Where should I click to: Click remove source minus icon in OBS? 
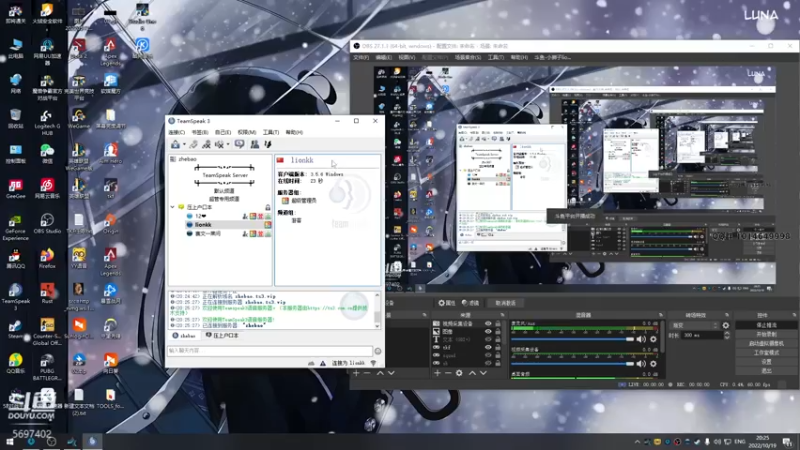coord(448,373)
